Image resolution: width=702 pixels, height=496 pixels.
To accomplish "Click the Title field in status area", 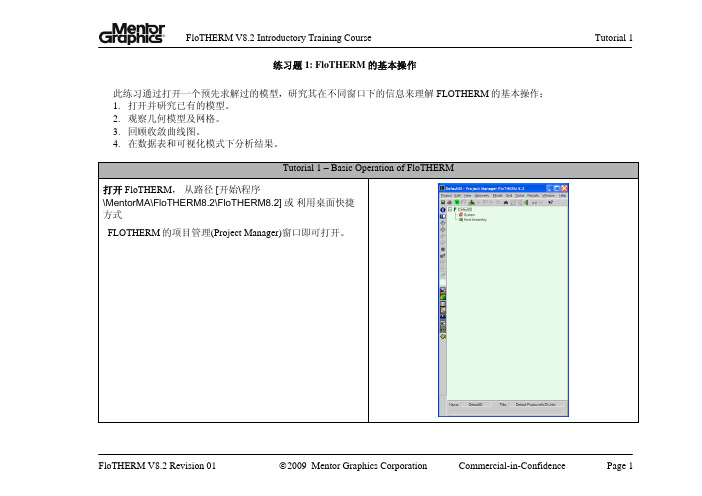I will [x=537, y=404].
